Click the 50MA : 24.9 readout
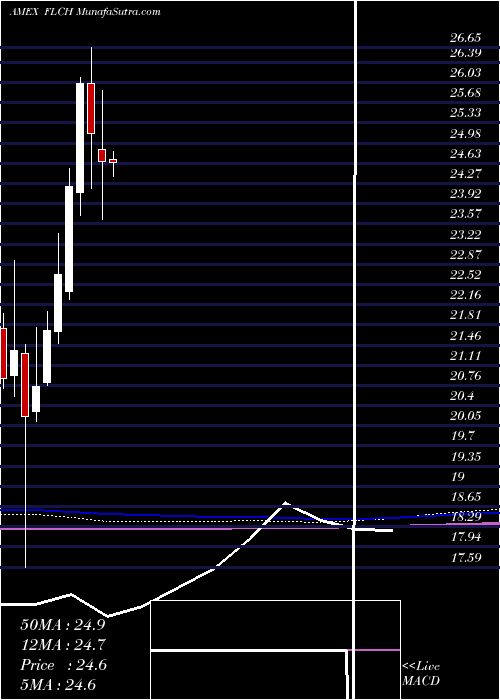Viewport: 500px width, 700px height. (x=64, y=625)
